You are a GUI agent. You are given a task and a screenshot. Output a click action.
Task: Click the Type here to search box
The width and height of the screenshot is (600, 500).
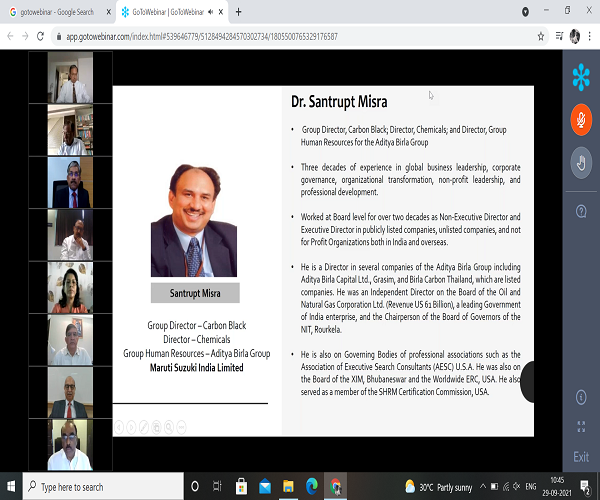click(x=103, y=487)
